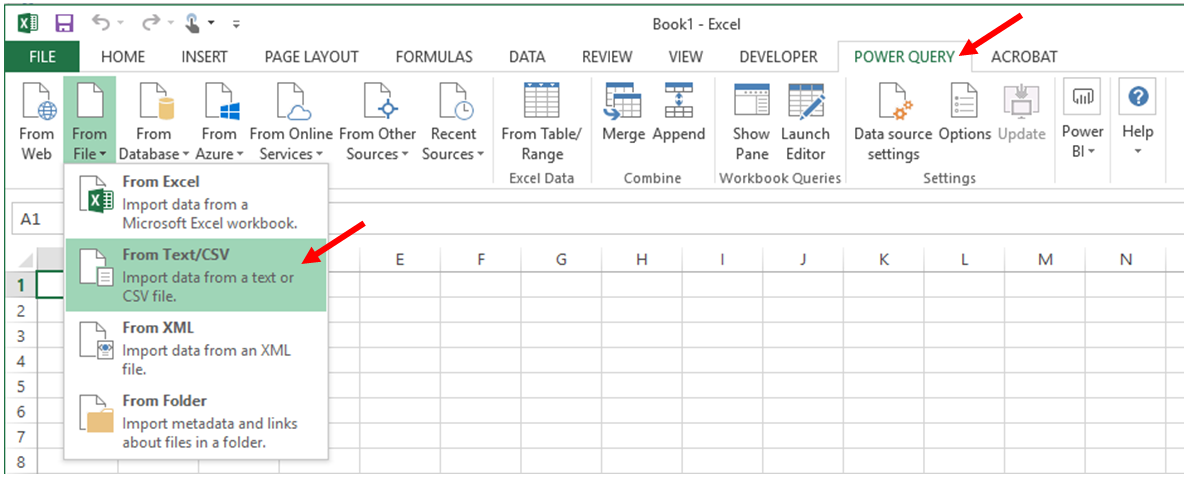This screenshot has width=1189, height=481.
Task: Select row 1 header
Action: [x=21, y=285]
